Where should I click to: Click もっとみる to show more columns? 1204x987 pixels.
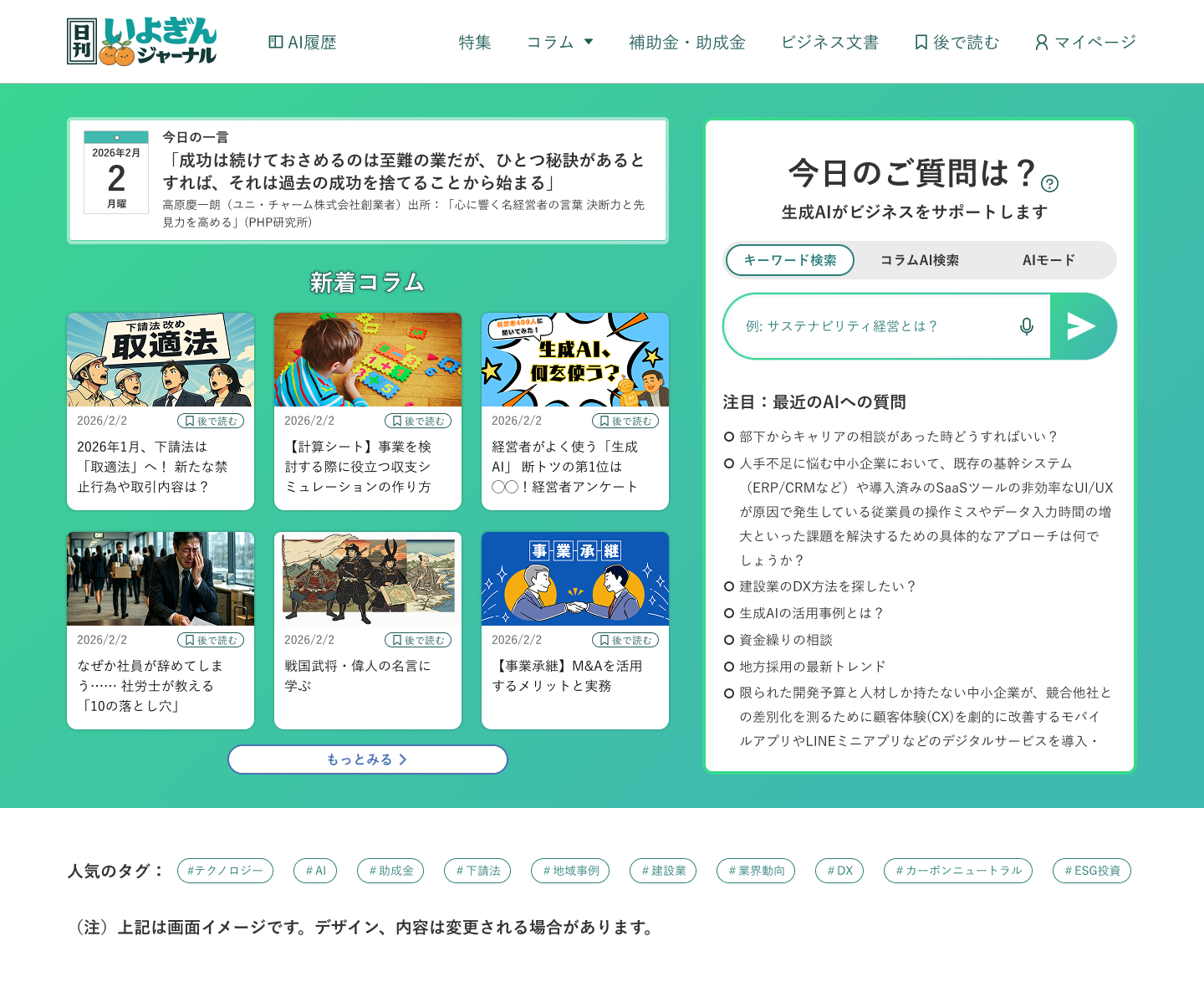click(x=367, y=759)
